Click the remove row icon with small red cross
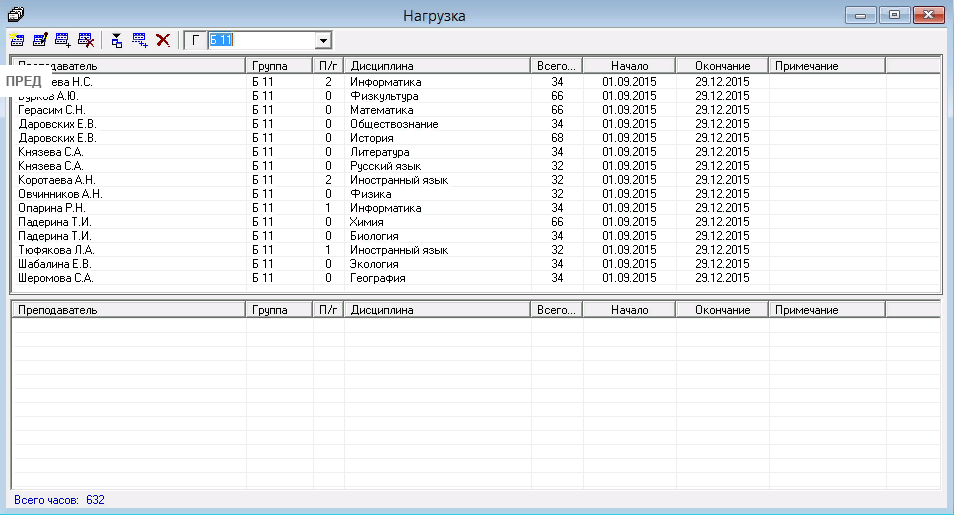Viewport: 954px width, 518px height. (x=87, y=40)
